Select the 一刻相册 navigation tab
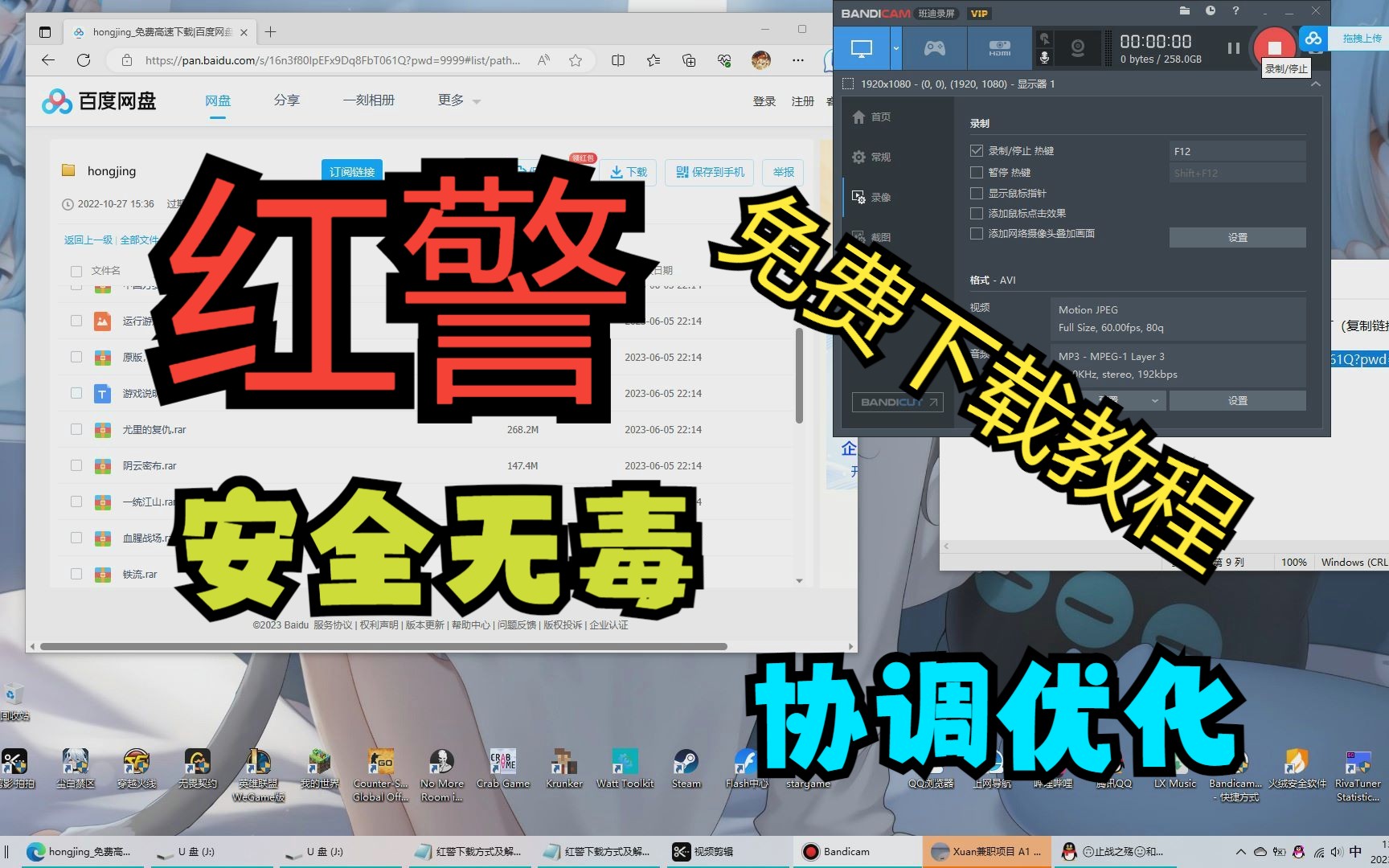The width and height of the screenshot is (1389, 868). pyautogui.click(x=369, y=100)
